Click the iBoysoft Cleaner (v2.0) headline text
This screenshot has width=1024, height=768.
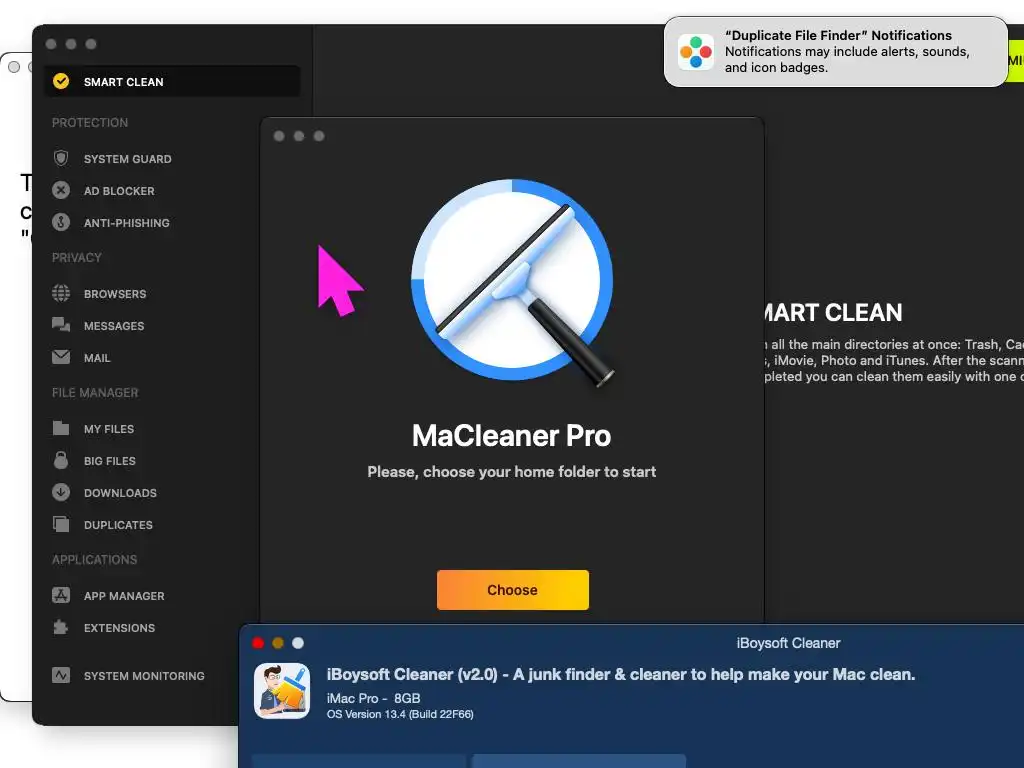click(620, 675)
